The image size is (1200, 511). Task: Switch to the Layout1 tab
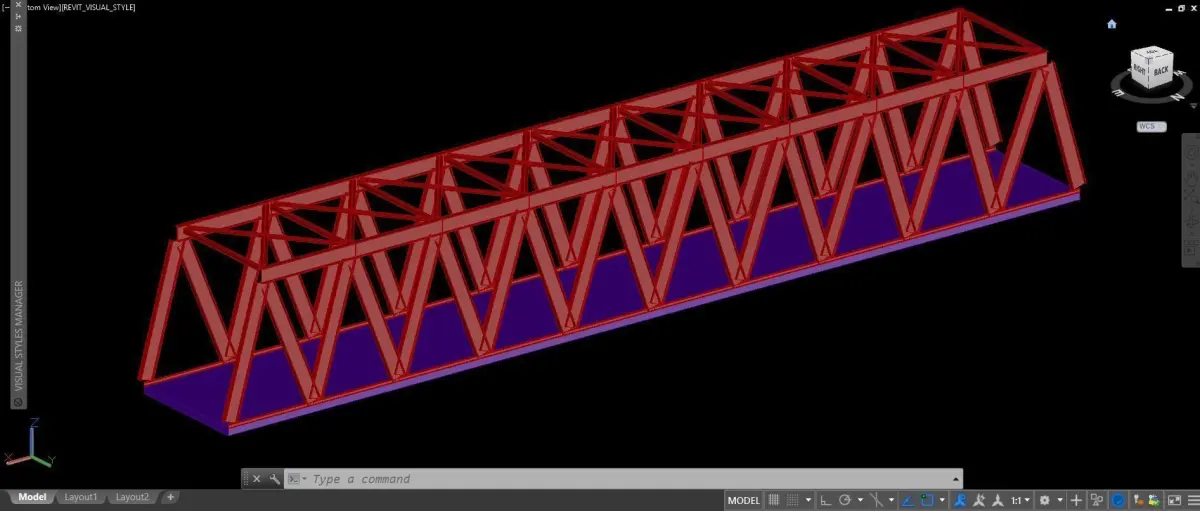point(81,497)
